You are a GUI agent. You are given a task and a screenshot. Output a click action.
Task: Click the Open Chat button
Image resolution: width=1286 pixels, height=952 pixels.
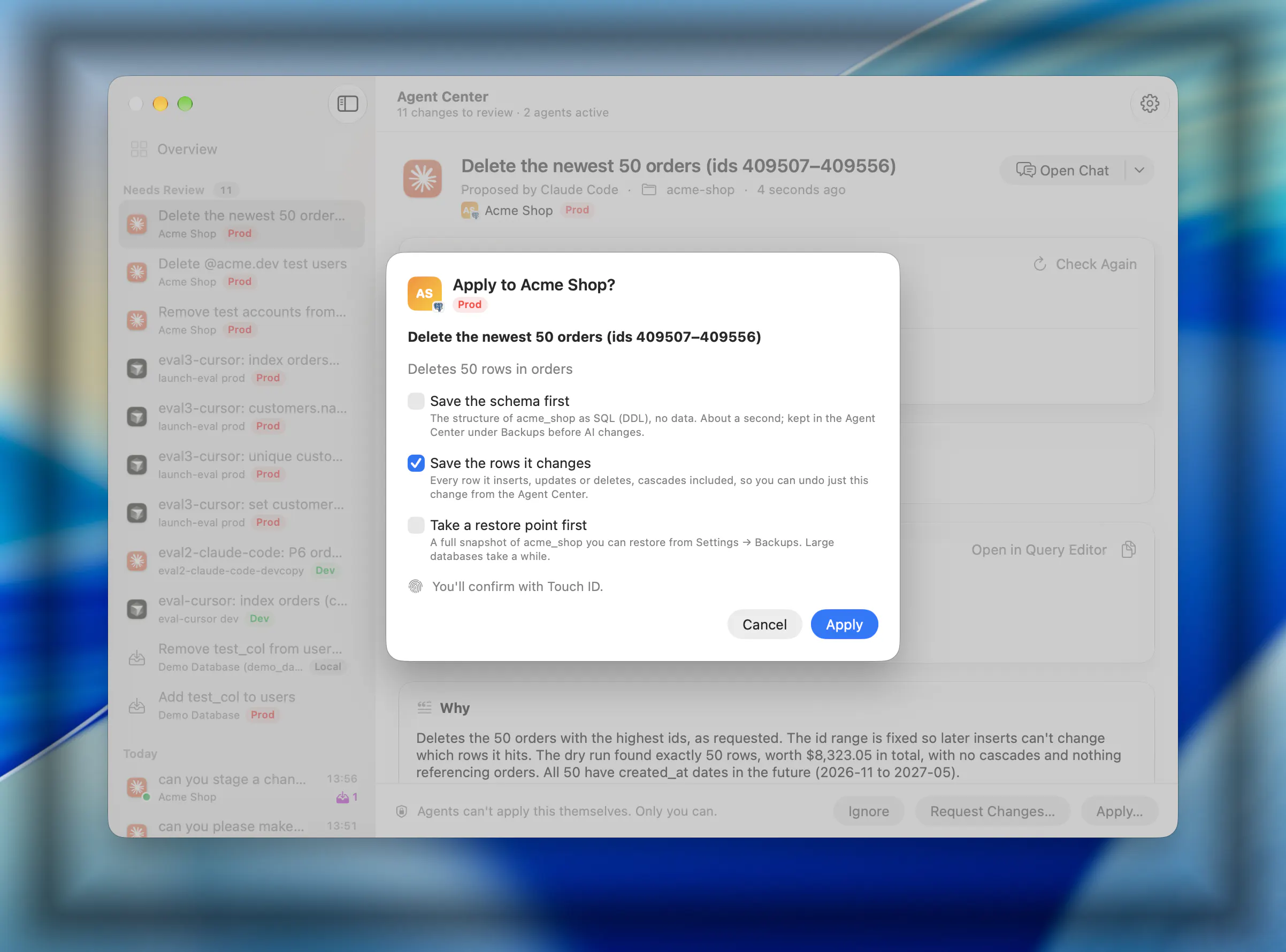[x=1062, y=171]
